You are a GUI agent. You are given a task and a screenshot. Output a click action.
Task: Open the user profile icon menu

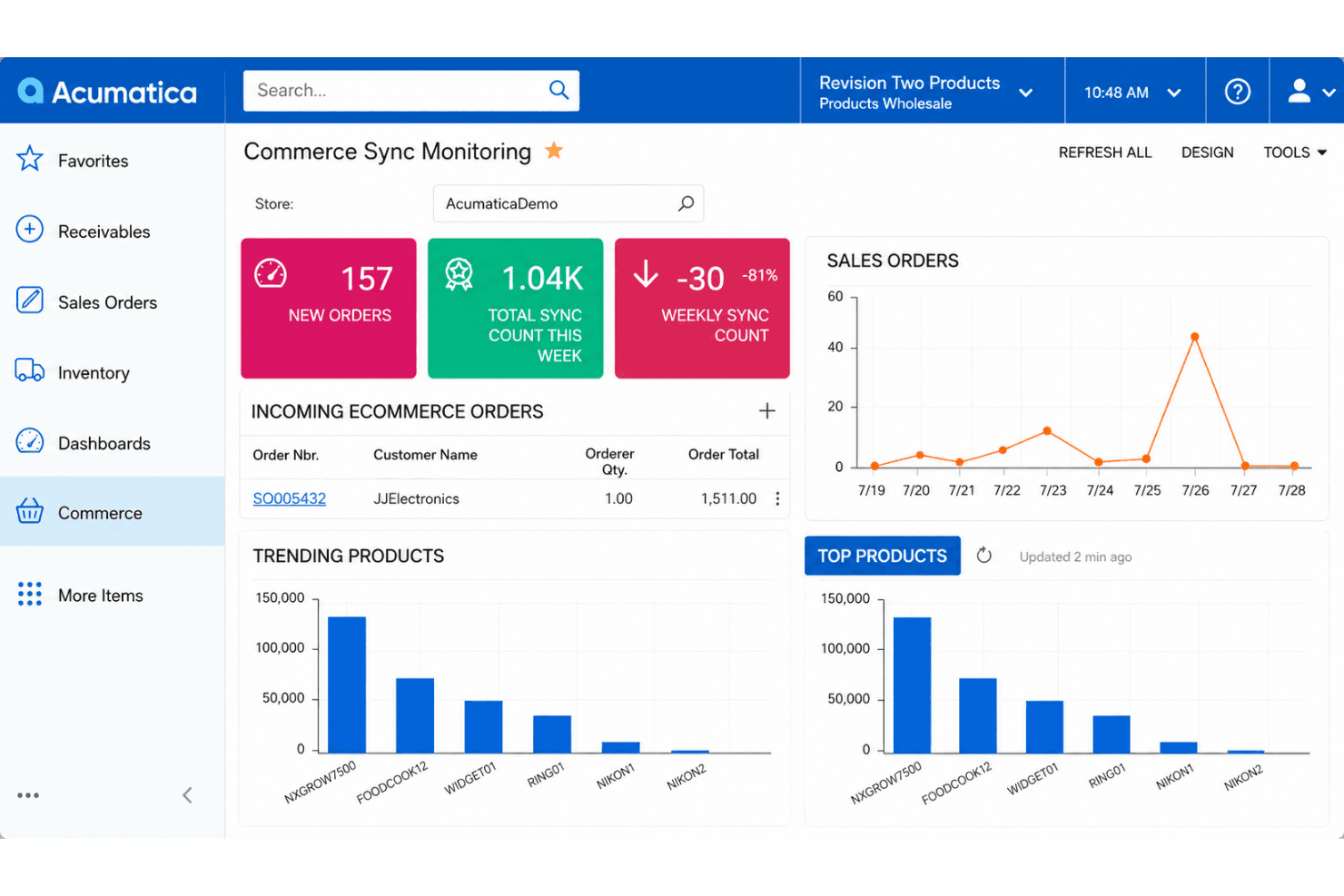click(1300, 91)
